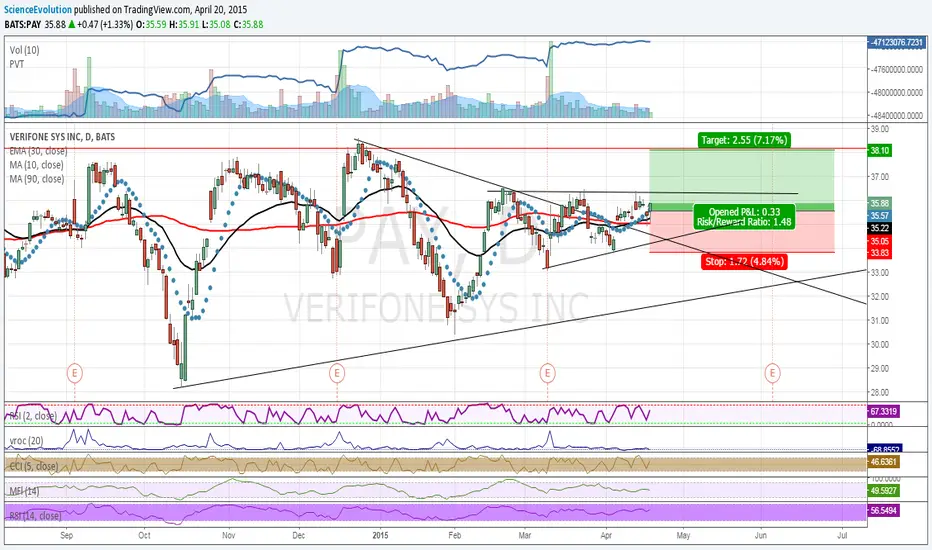Screen dimensions: 932x550
Task: Click the 49.5927 MFI value tag
Action: [884, 491]
